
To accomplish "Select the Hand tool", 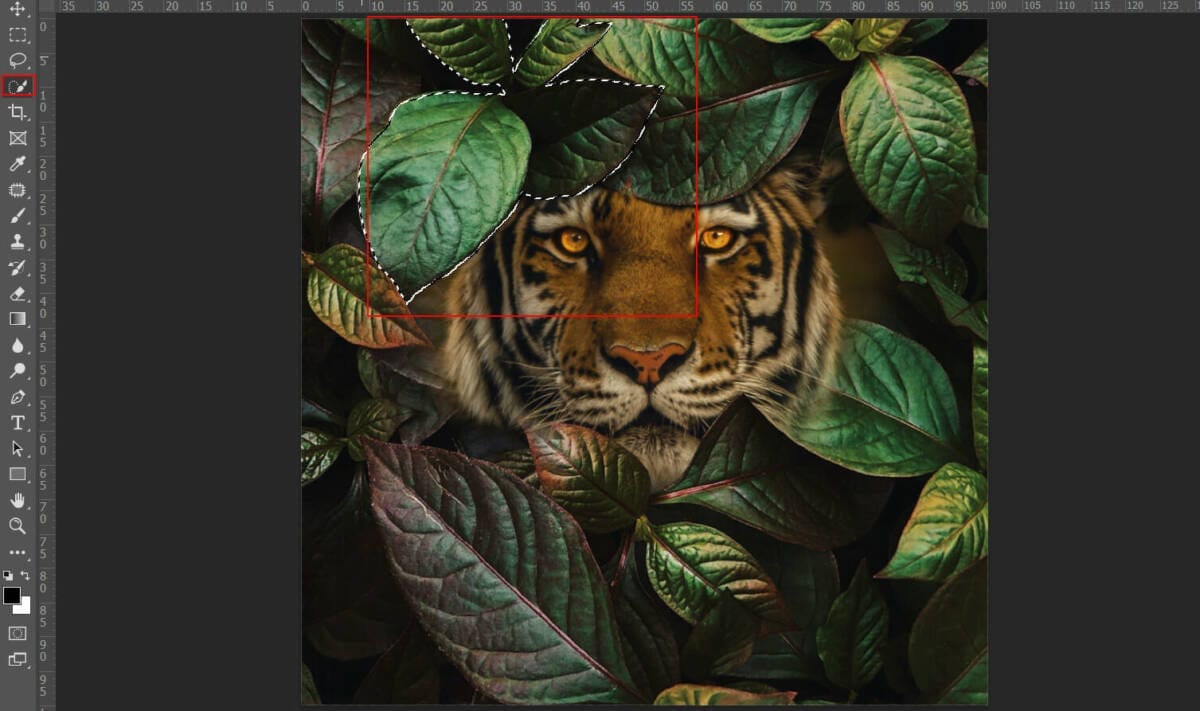I will (17, 500).
